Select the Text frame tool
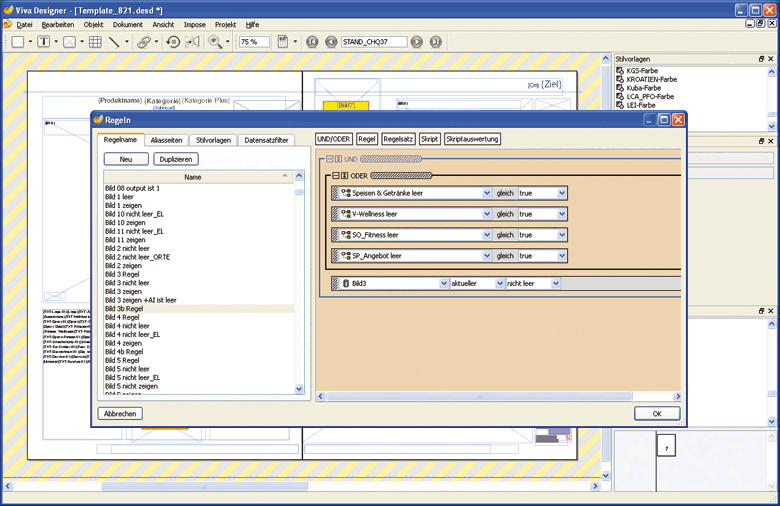The image size is (780, 506). coord(44,42)
